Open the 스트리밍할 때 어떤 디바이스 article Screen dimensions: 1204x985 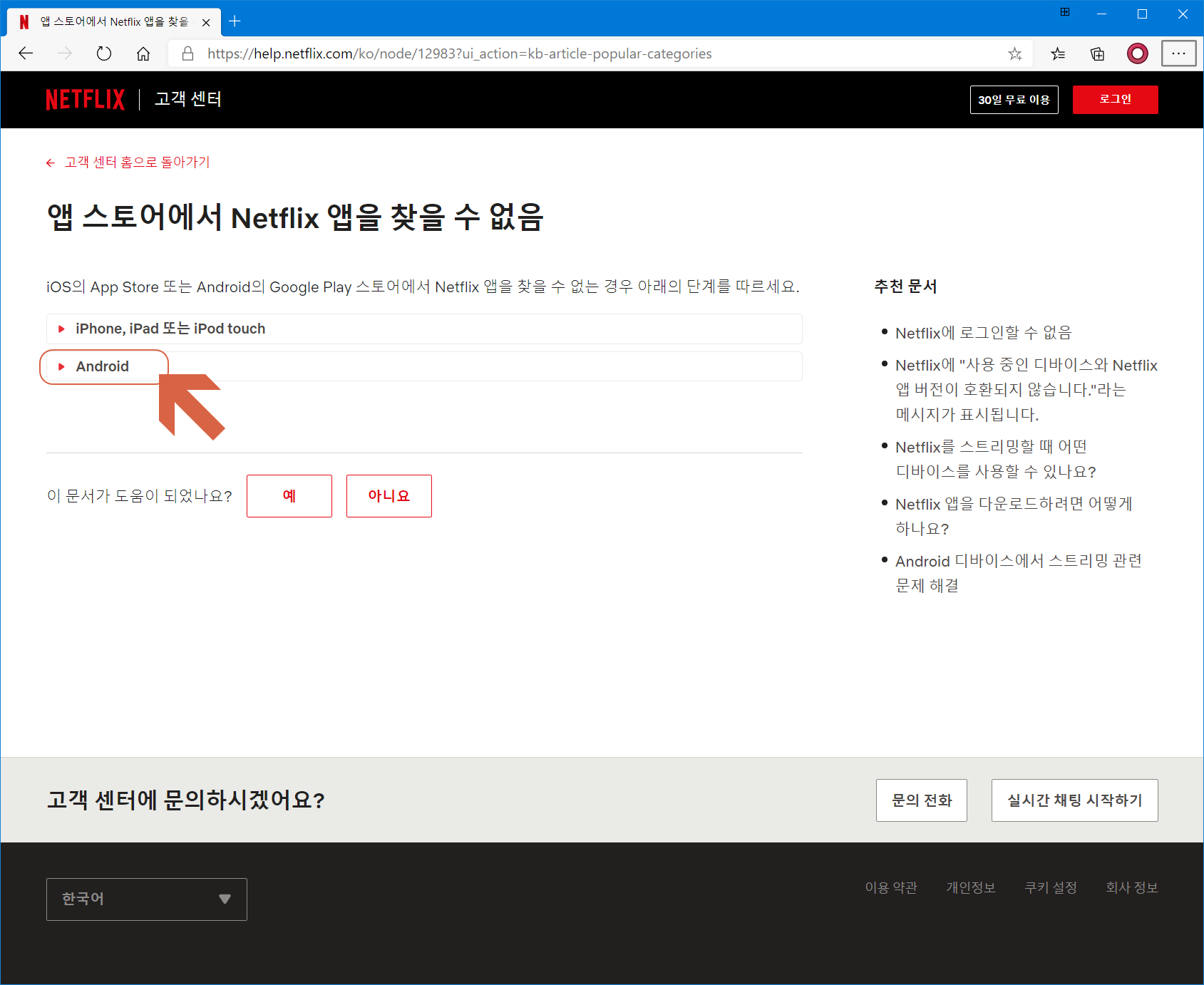[996, 459]
